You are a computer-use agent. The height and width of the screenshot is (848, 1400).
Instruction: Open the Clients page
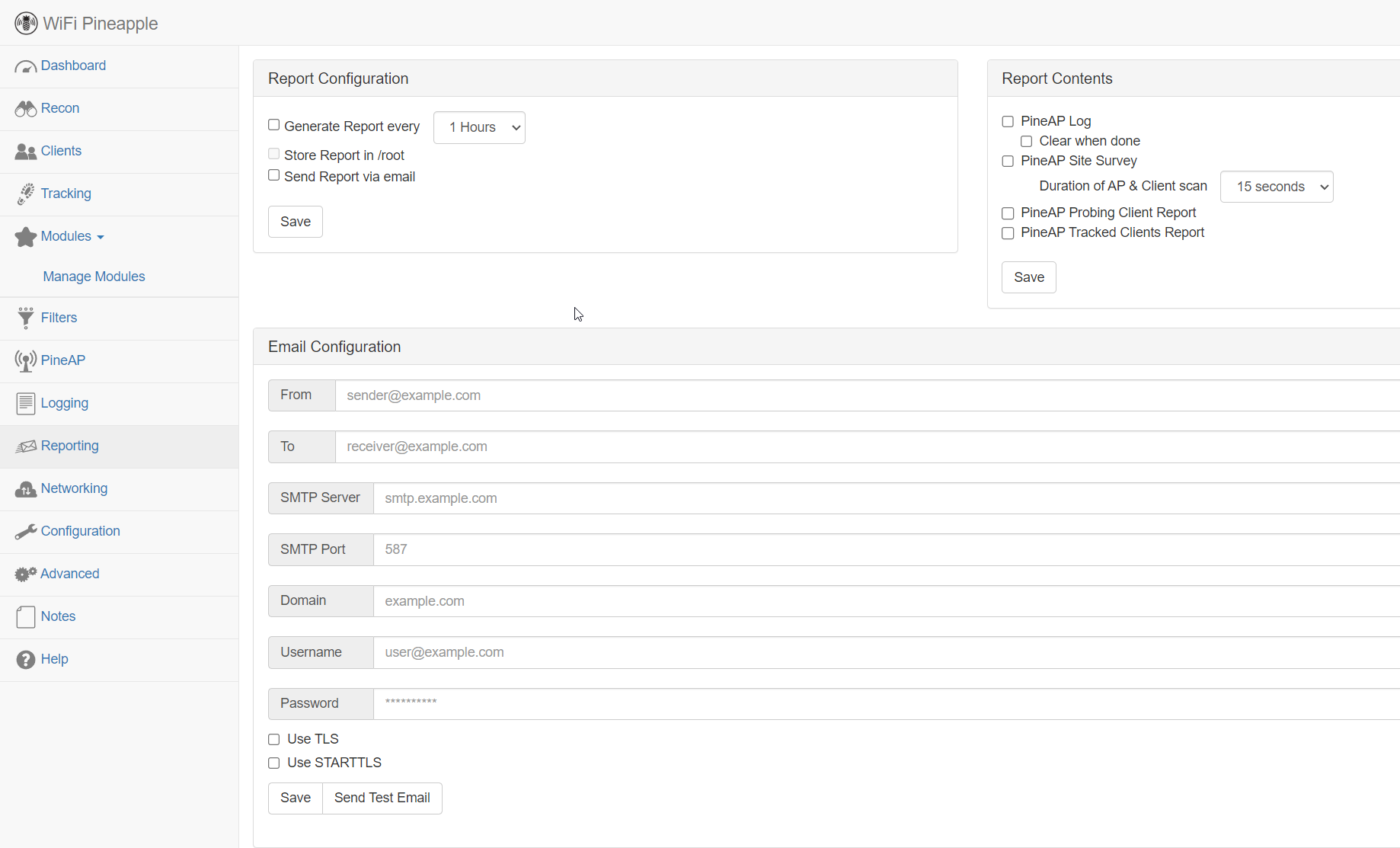point(61,151)
